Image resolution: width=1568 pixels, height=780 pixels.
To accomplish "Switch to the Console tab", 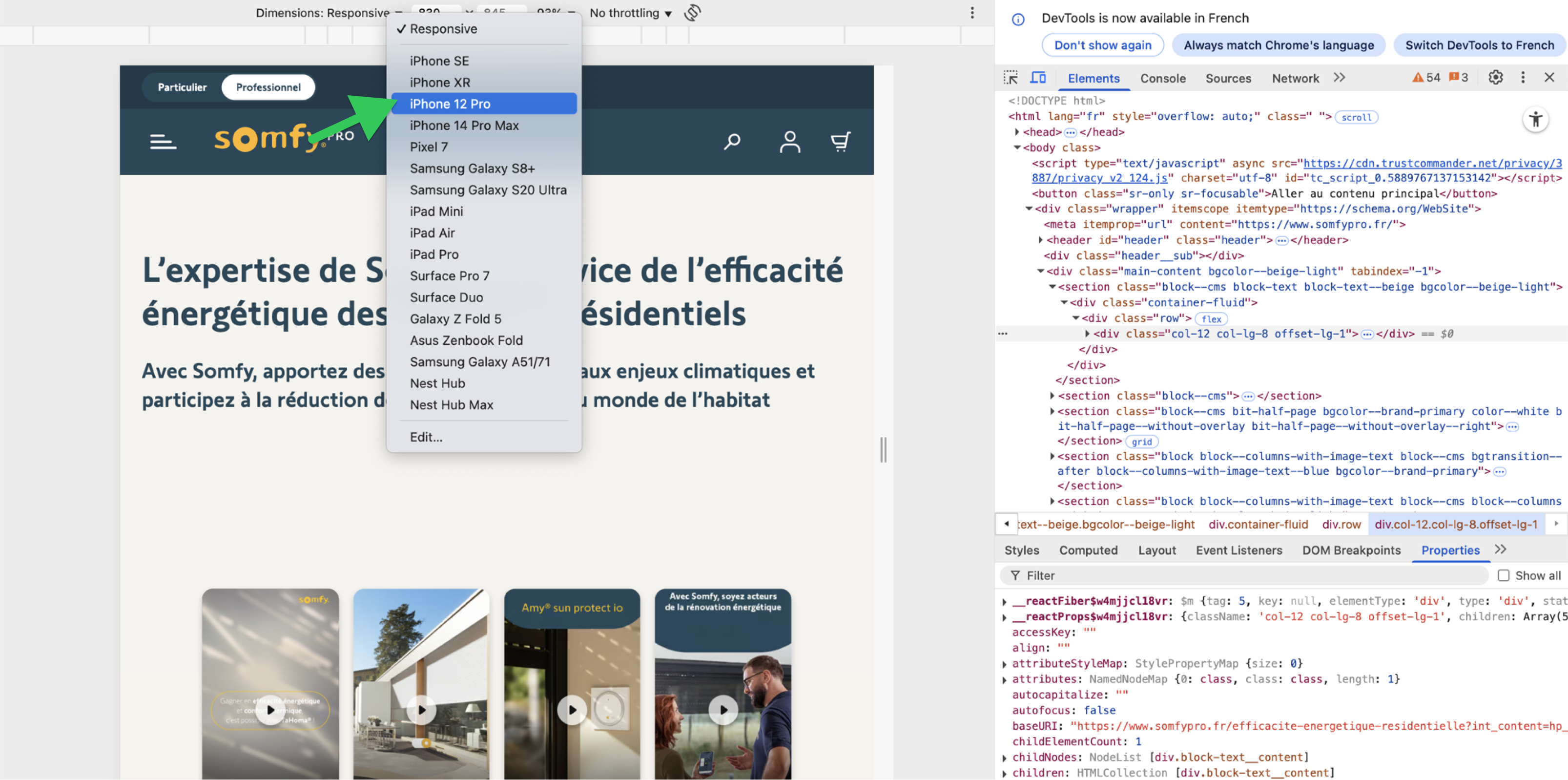I will pos(1163,78).
